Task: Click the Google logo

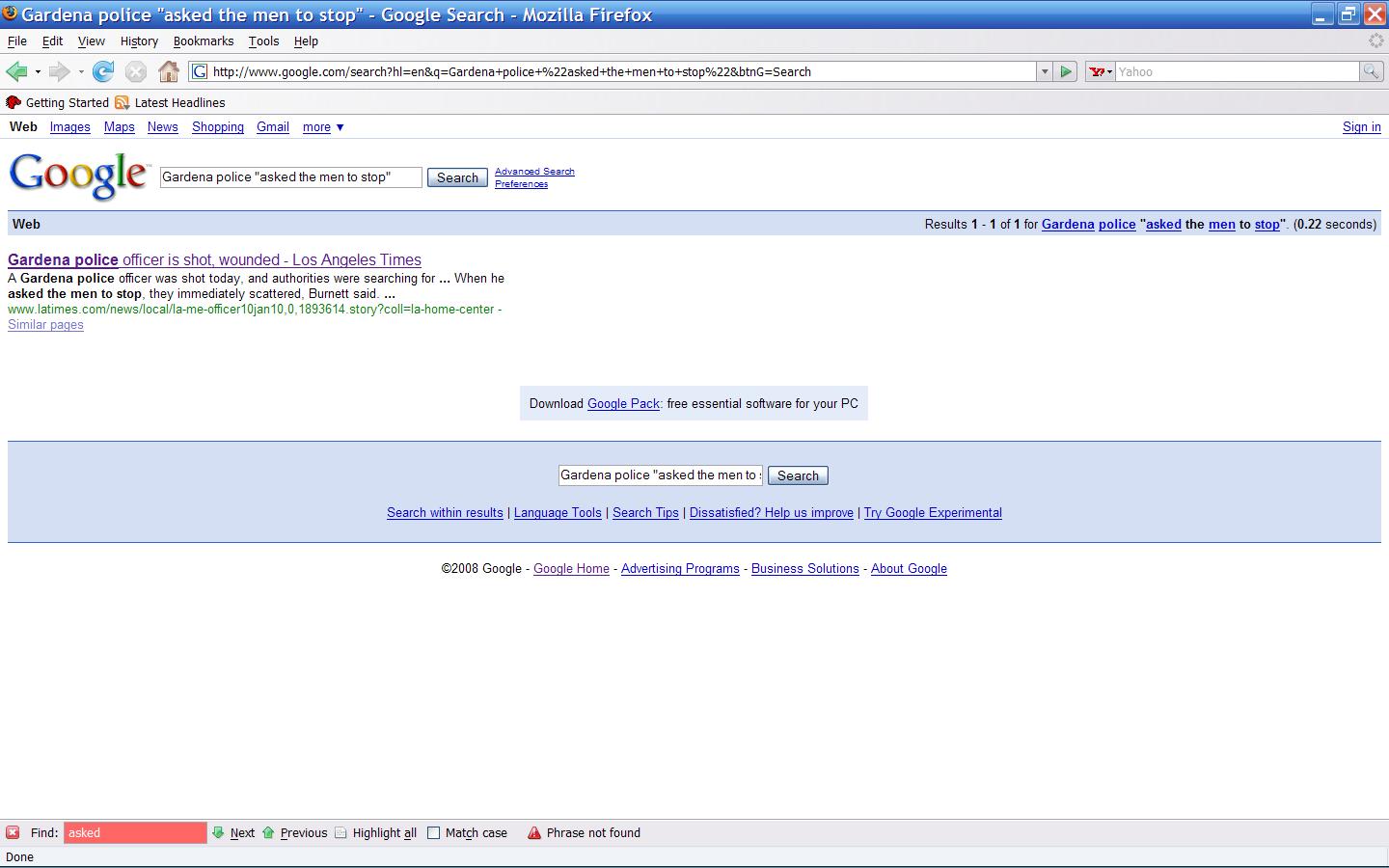Action: tap(79, 176)
